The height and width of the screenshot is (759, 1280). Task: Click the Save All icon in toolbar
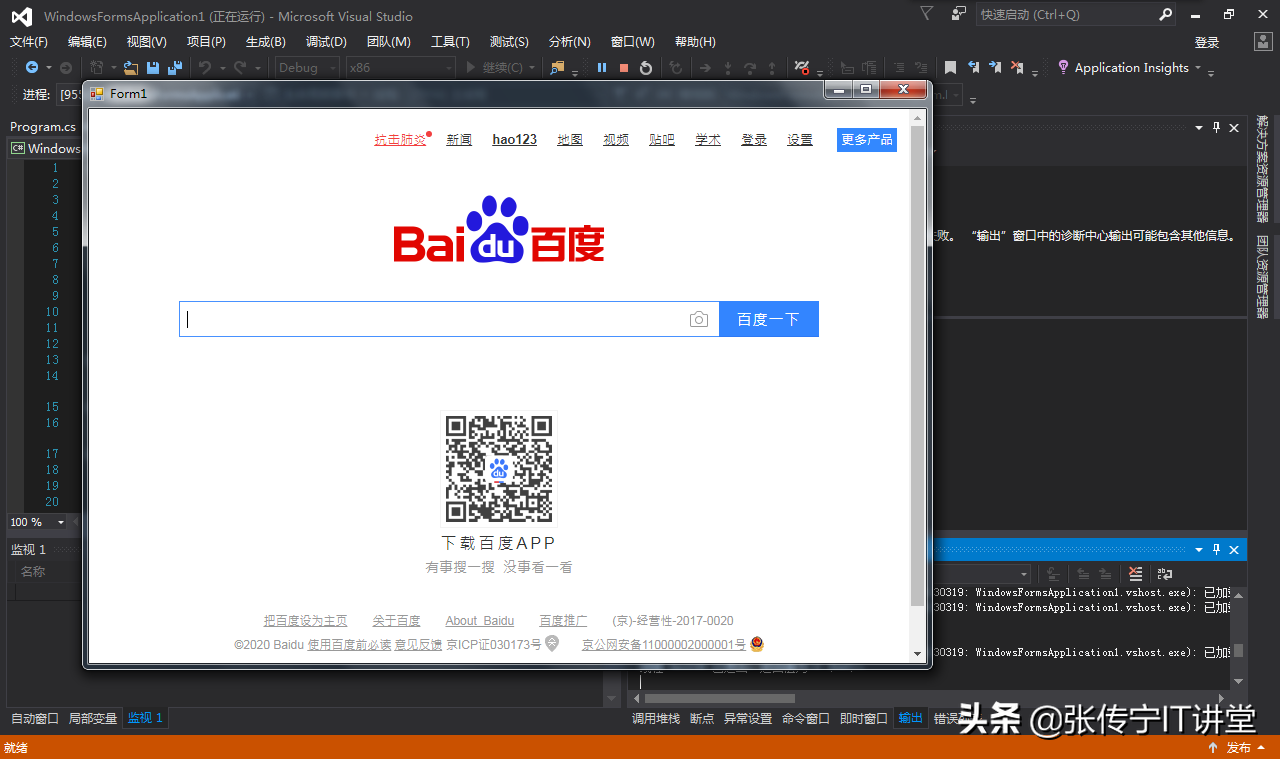point(175,68)
